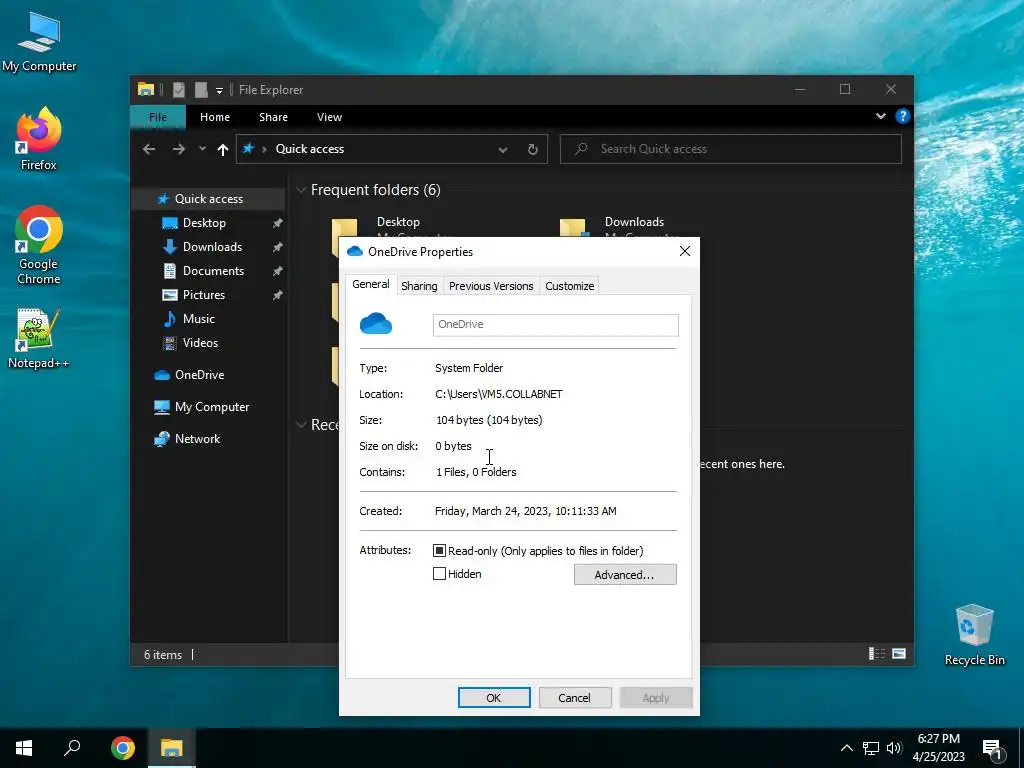Close the OneDrive Properties dialog

[x=684, y=251]
